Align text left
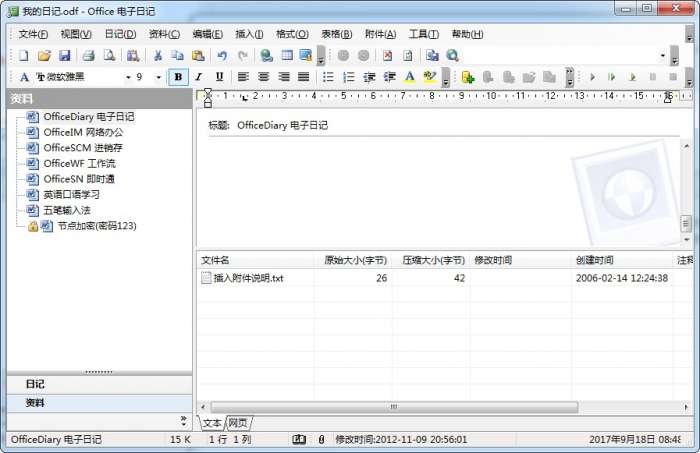 click(243, 77)
